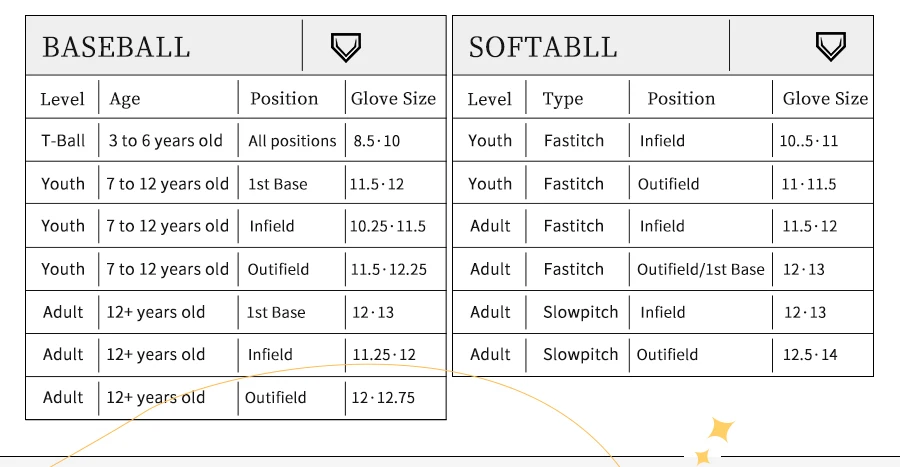Click the smaller gold sparkle star at the bottom
This screenshot has height=467, width=900.
pos(703,458)
